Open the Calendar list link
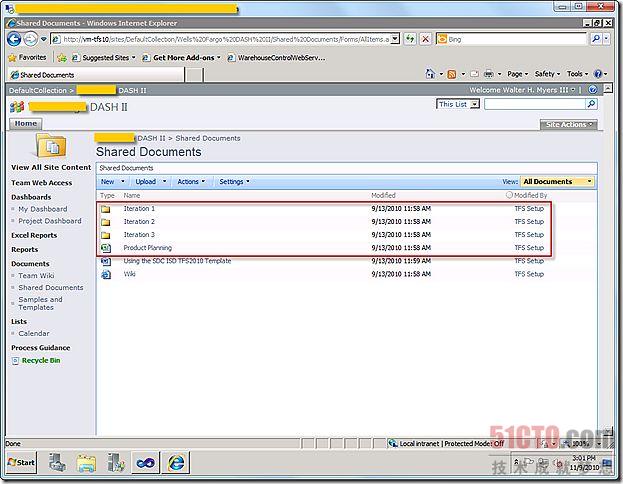Viewport: 623px width, 484px height. pyautogui.click(x=34, y=333)
